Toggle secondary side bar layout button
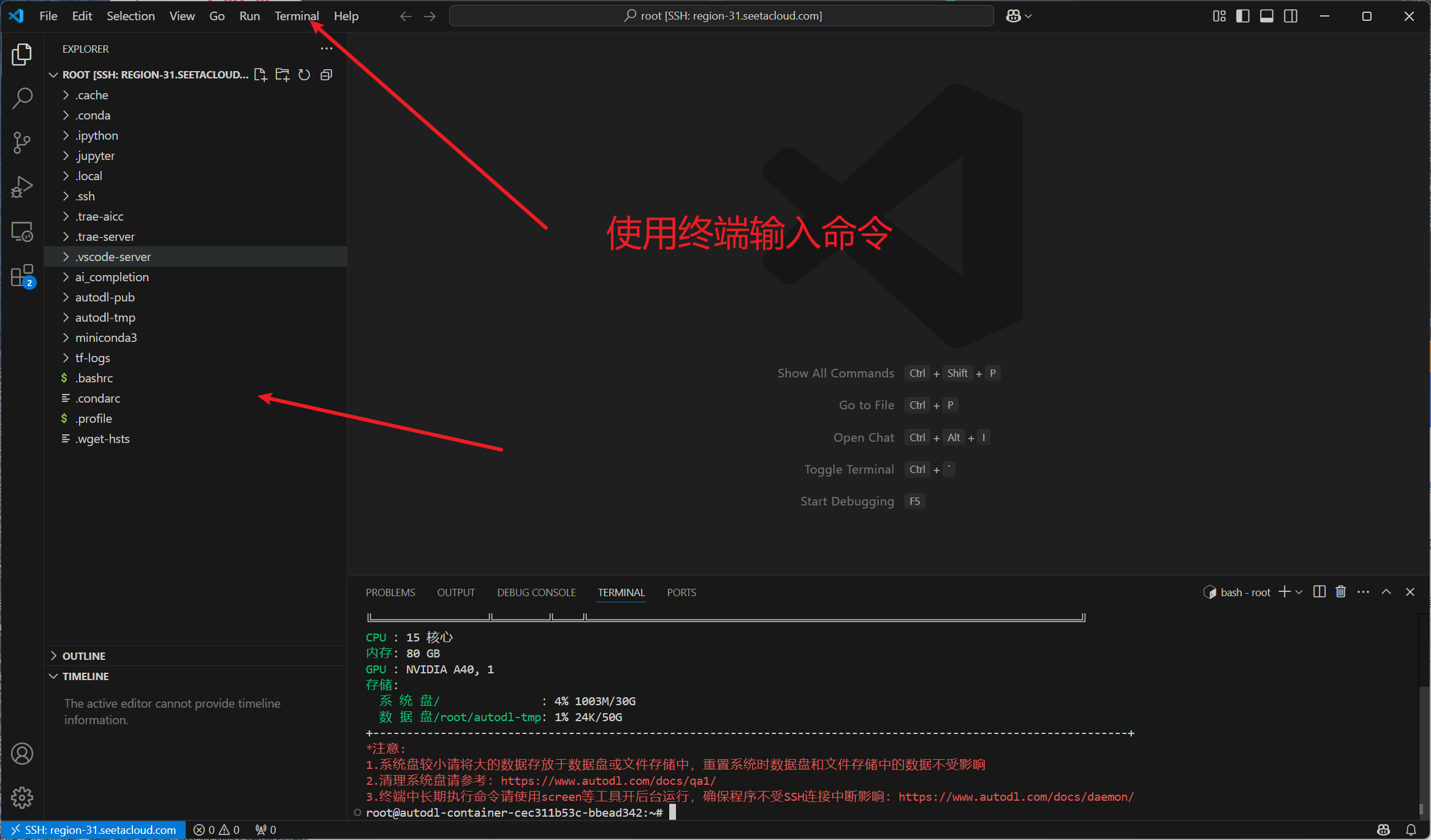The width and height of the screenshot is (1431, 840). coord(1291,17)
